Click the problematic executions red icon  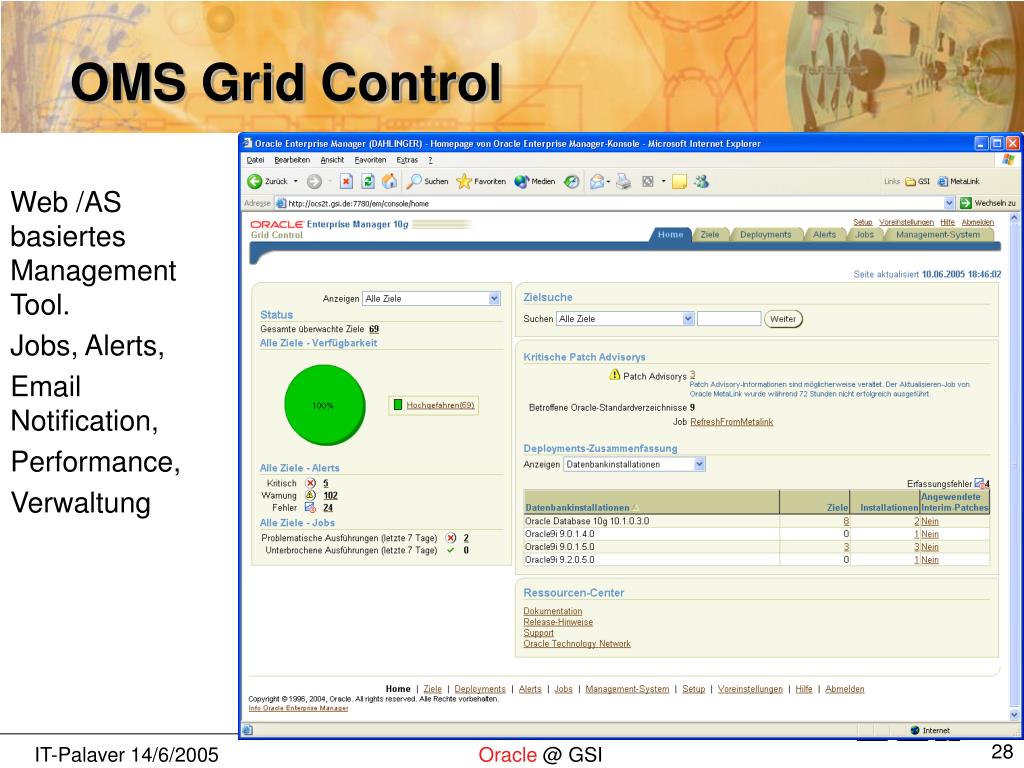coord(451,537)
